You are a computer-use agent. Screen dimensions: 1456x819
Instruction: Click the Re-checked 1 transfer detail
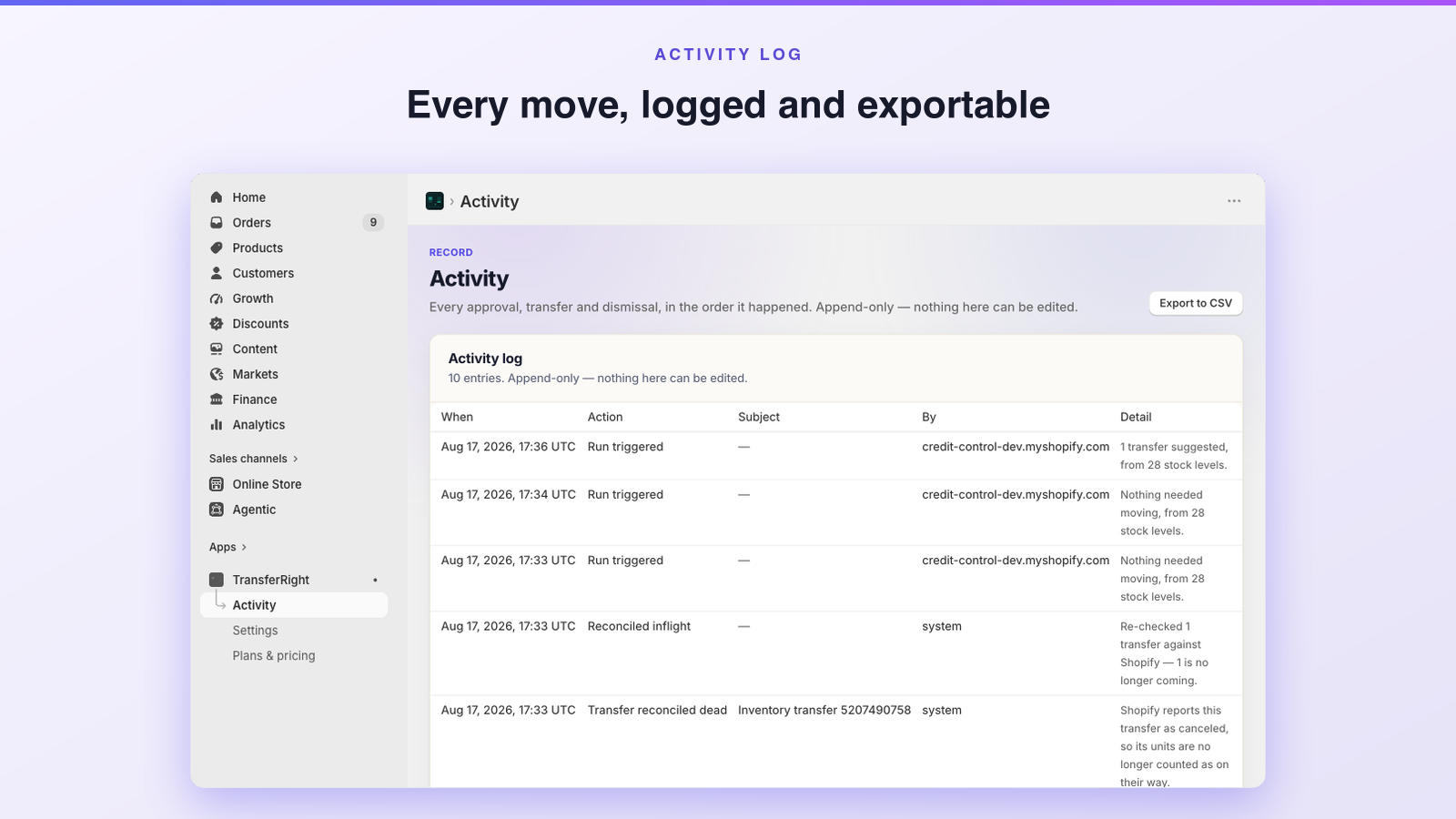(x=1165, y=653)
